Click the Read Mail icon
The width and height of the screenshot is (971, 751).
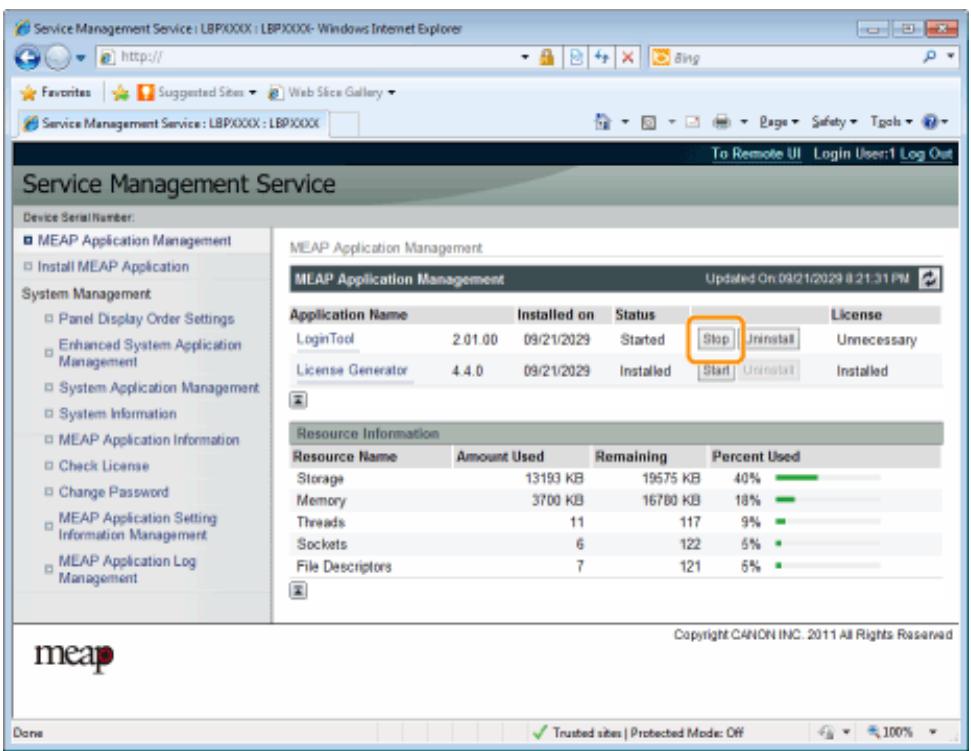tap(692, 123)
